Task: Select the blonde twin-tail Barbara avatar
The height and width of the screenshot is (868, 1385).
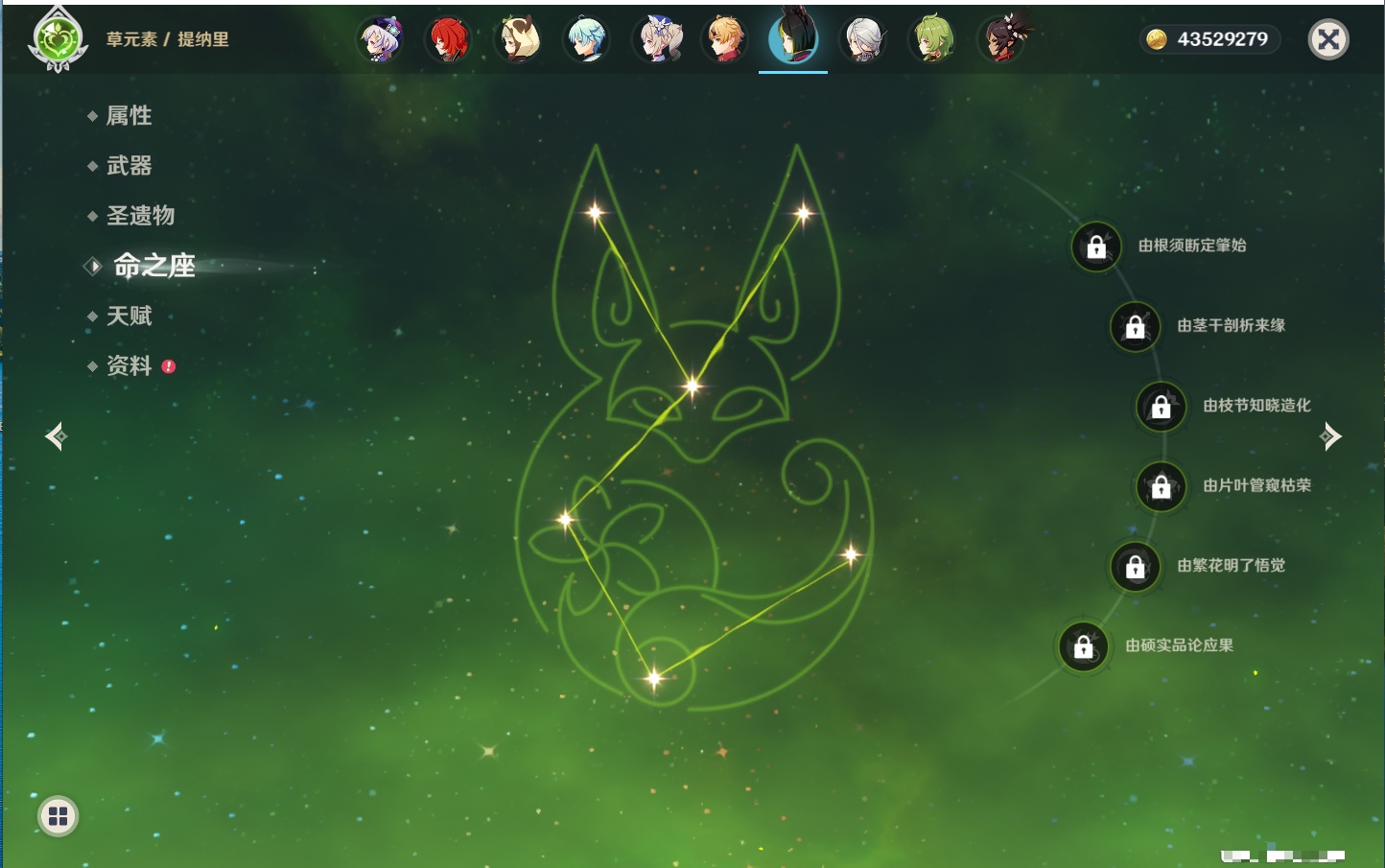Action: tap(656, 40)
